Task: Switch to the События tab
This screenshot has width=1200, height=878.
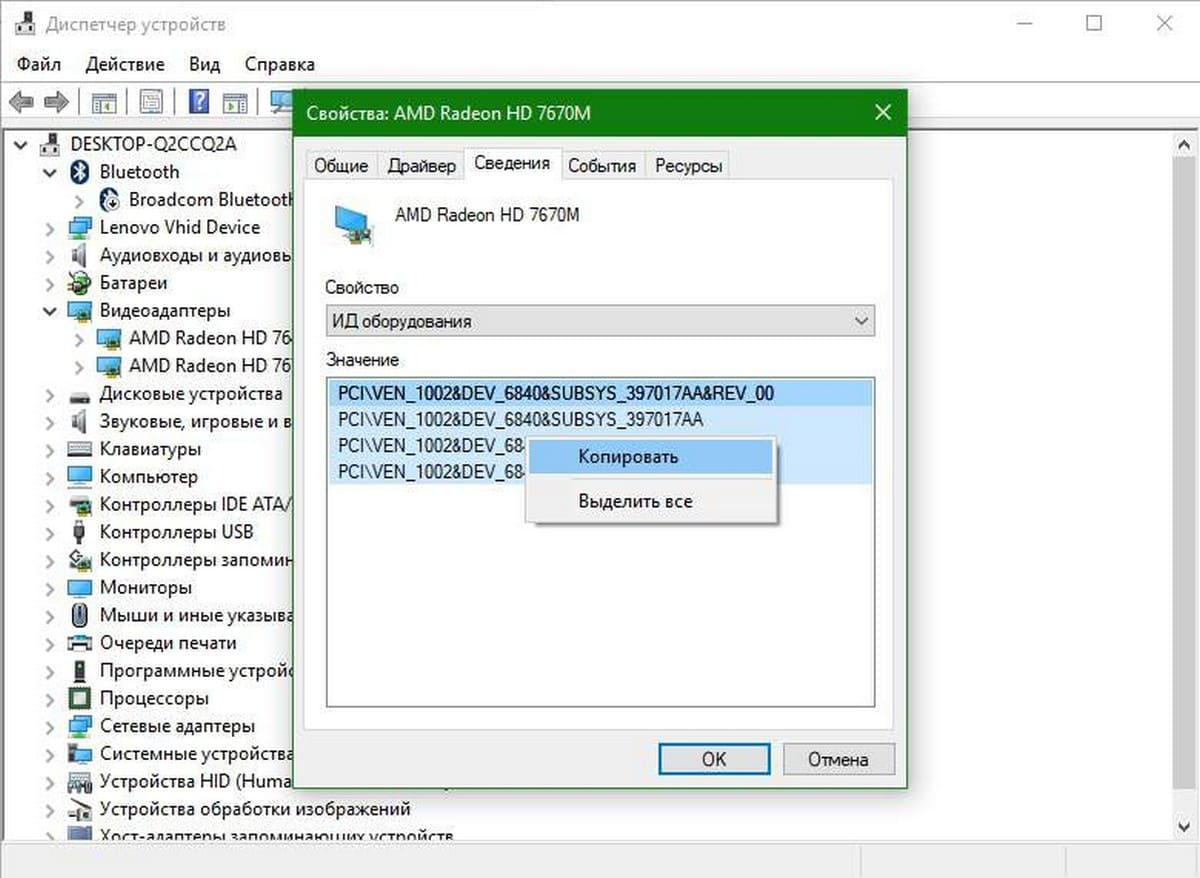Action: coord(602,166)
